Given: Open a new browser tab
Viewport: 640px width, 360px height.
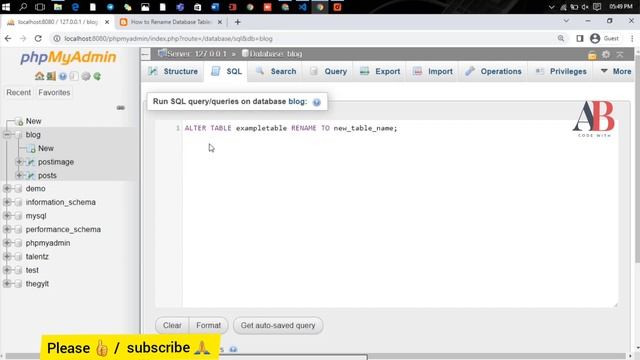Looking at the screenshot, I should pos(238,22).
